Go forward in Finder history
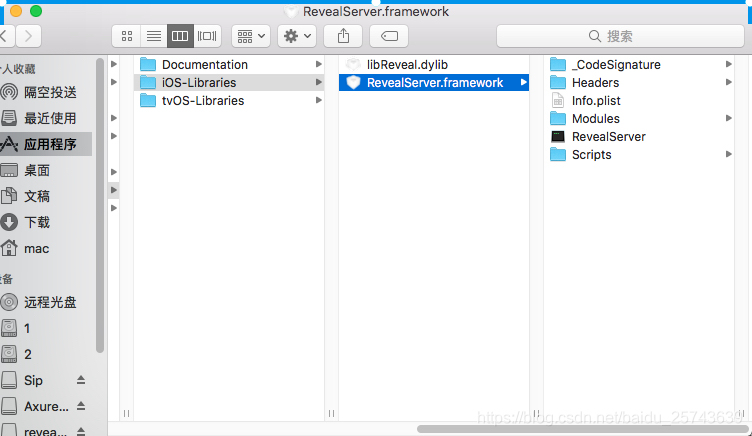Screen dimensions: 752x436 point(28,36)
